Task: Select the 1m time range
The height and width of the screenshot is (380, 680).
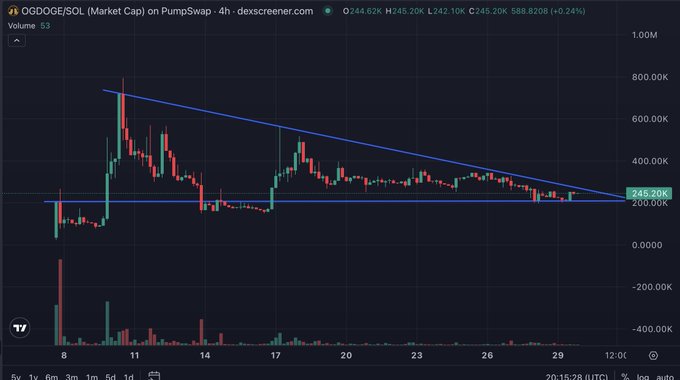Action: pyautogui.click(x=92, y=377)
